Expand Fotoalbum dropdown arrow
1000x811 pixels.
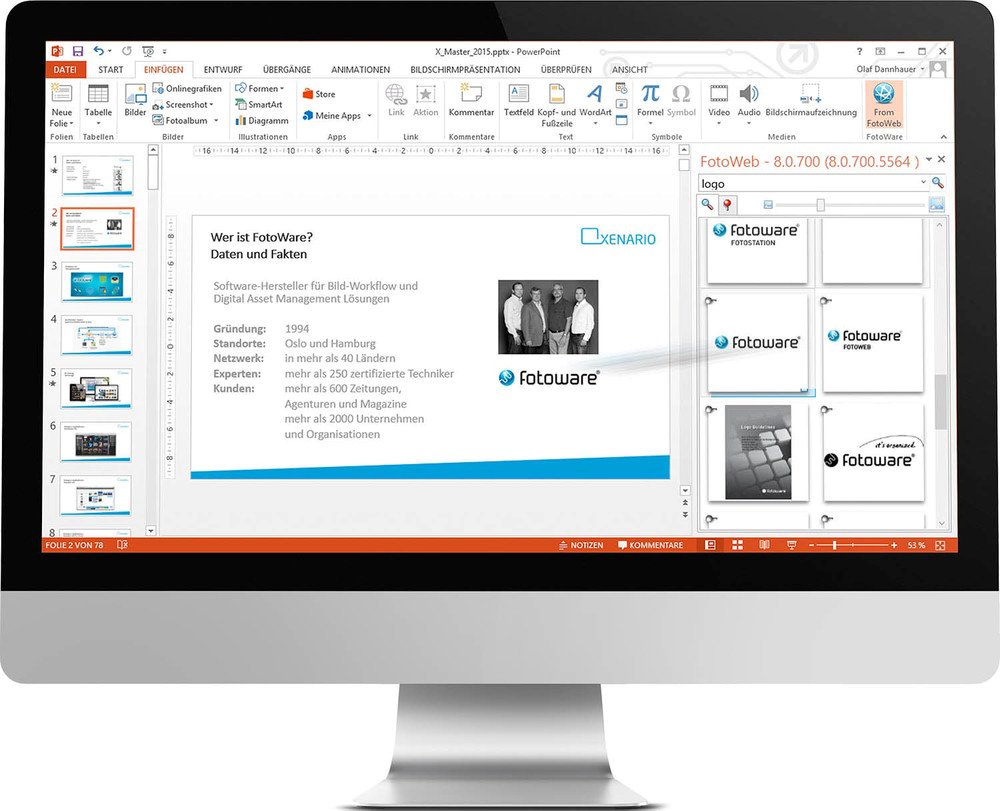216,121
